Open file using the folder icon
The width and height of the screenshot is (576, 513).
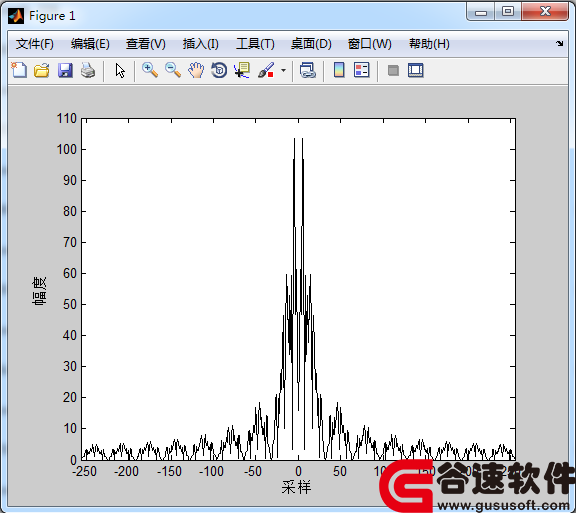[x=42, y=70]
